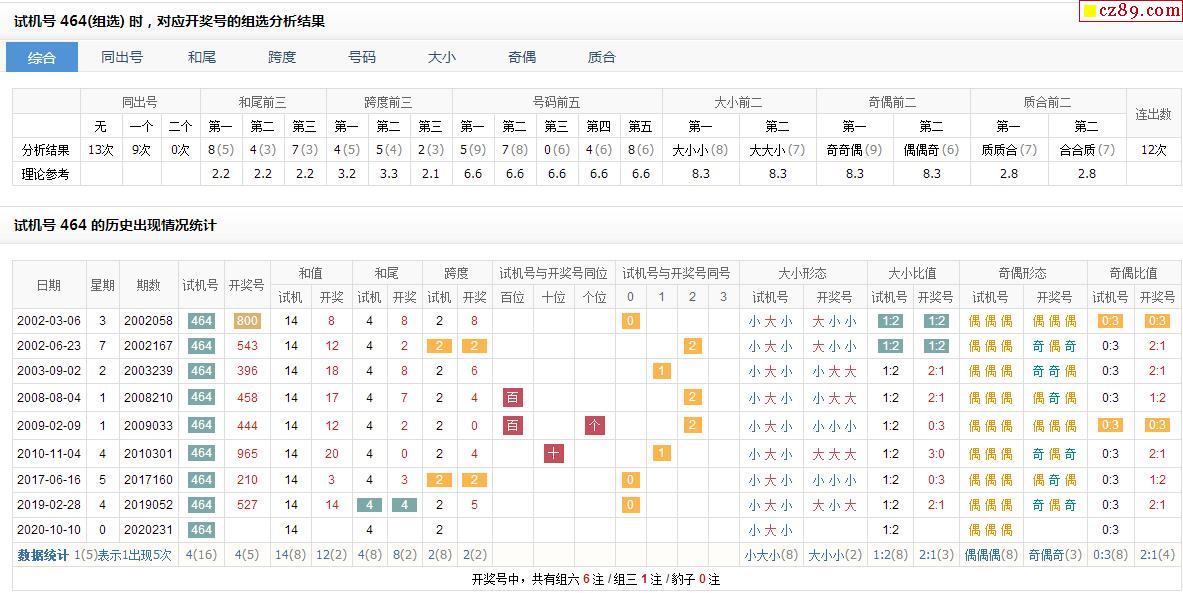This screenshot has height=593, width=1183.
Task: Open the 号码 analysis tab
Action: (x=362, y=57)
